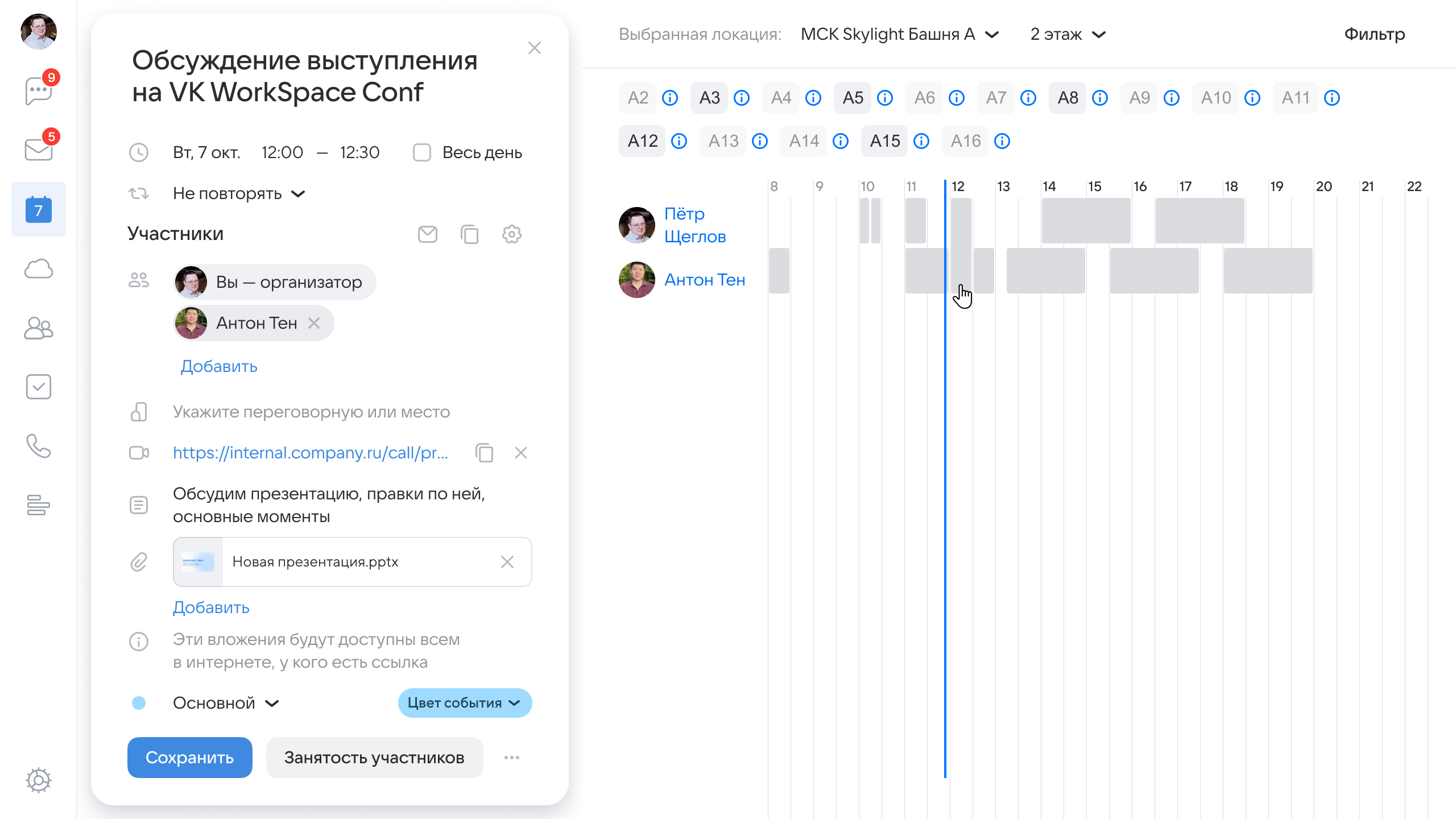Open participants settings gear icon
Image resolution: width=1456 pixels, height=819 pixels.
tap(511, 234)
